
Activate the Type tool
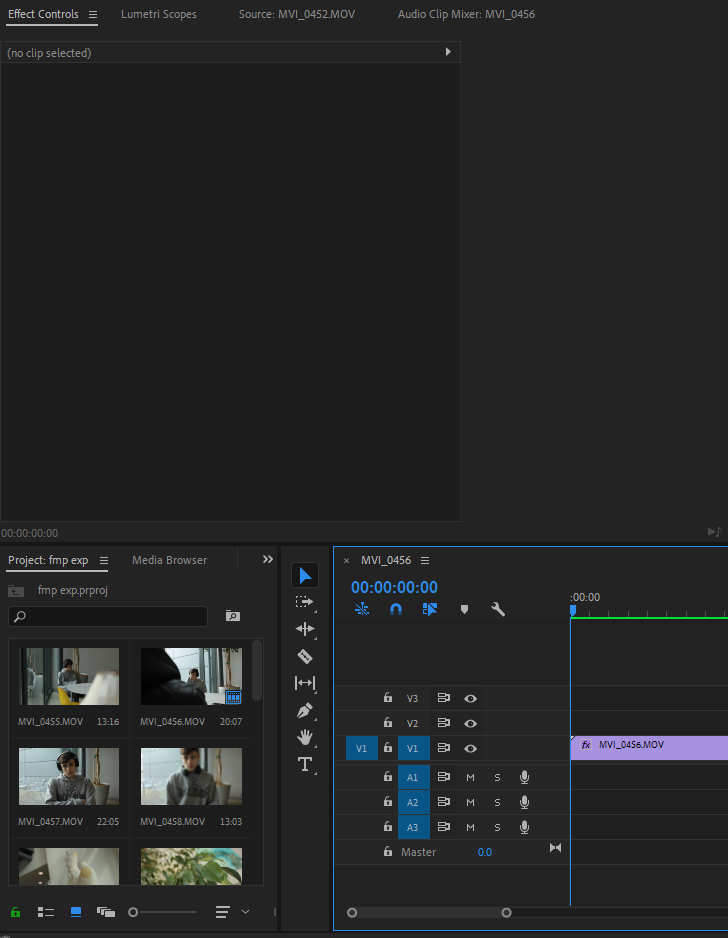305,765
